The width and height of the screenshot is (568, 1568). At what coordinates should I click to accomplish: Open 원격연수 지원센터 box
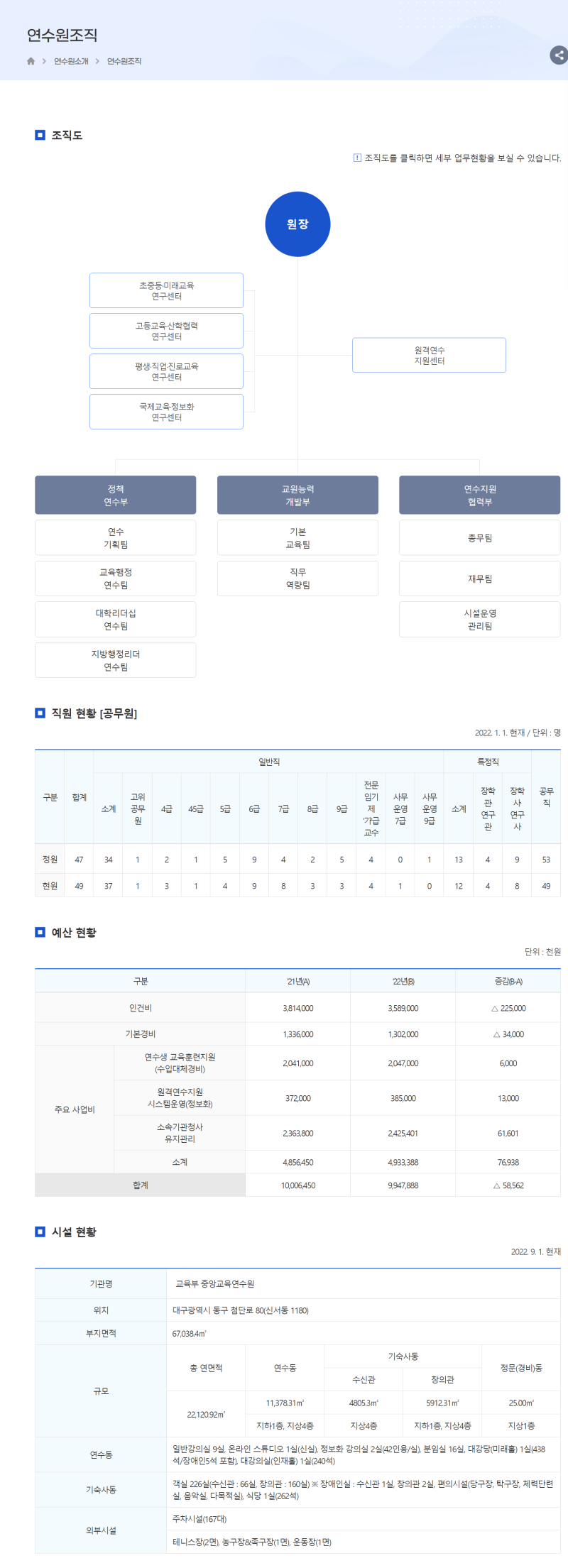429,356
